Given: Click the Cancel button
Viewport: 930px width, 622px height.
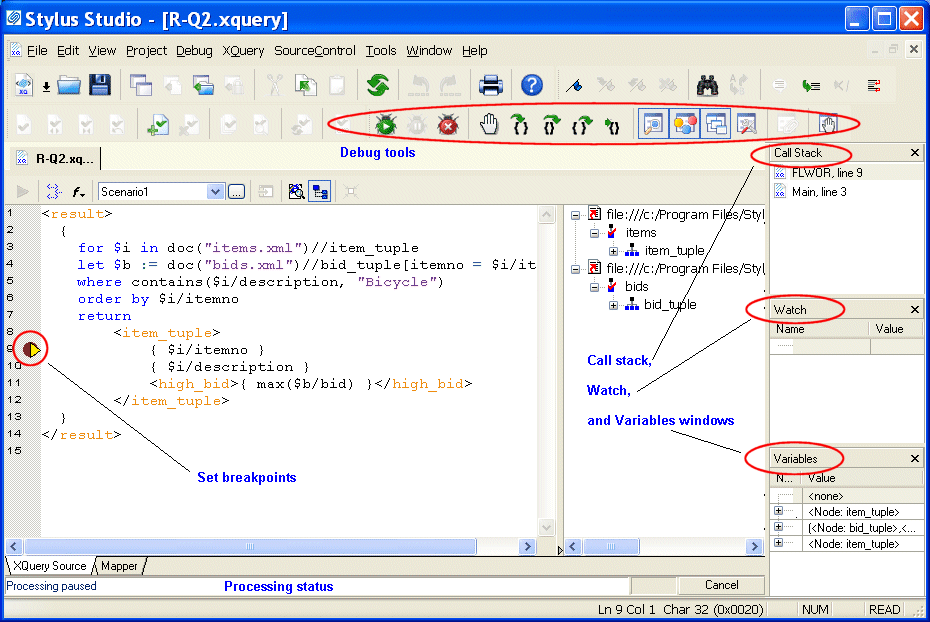Looking at the screenshot, I should point(721,585).
